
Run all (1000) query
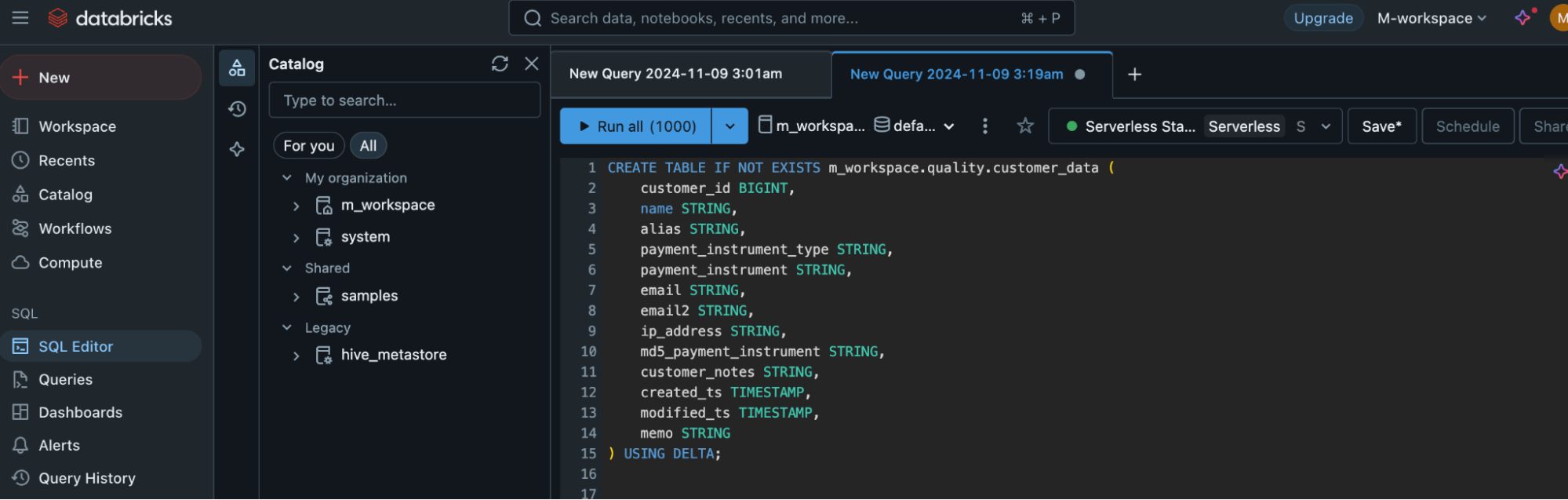(x=636, y=126)
